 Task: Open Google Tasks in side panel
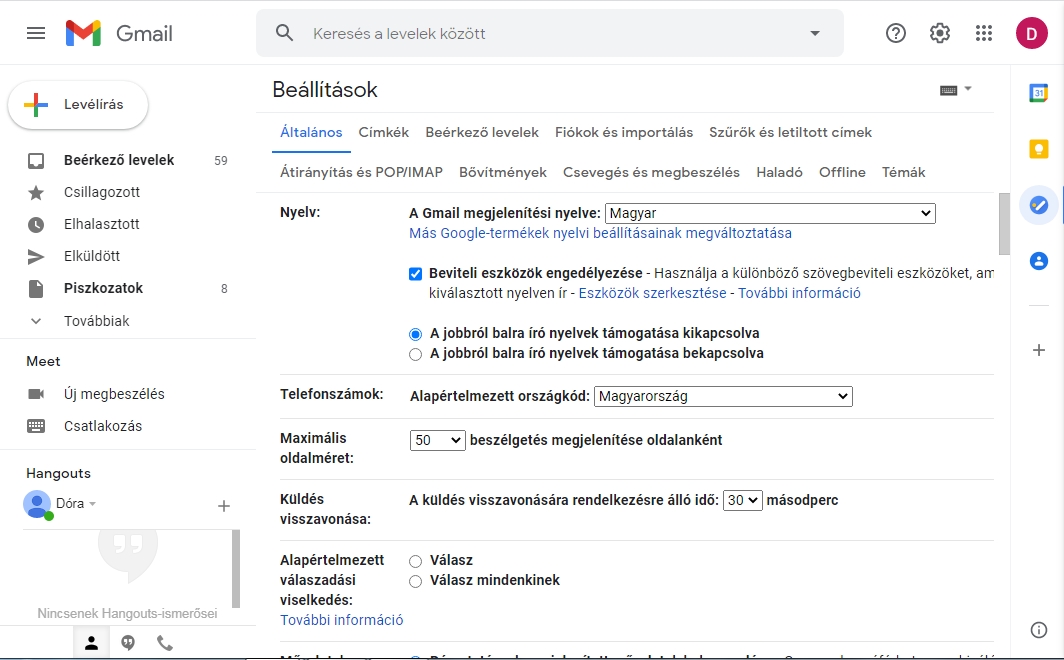tap(1039, 205)
